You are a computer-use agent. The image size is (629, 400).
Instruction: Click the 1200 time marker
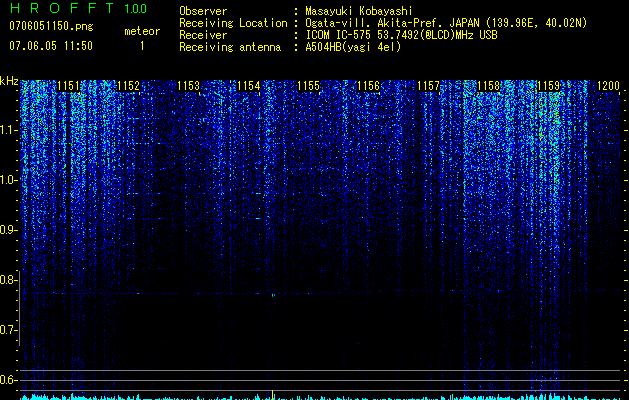(x=608, y=85)
